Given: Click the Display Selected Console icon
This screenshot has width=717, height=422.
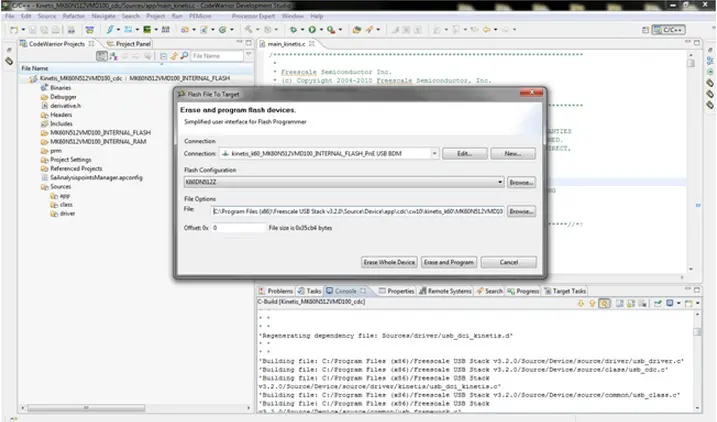Looking at the screenshot, I should point(669,303).
